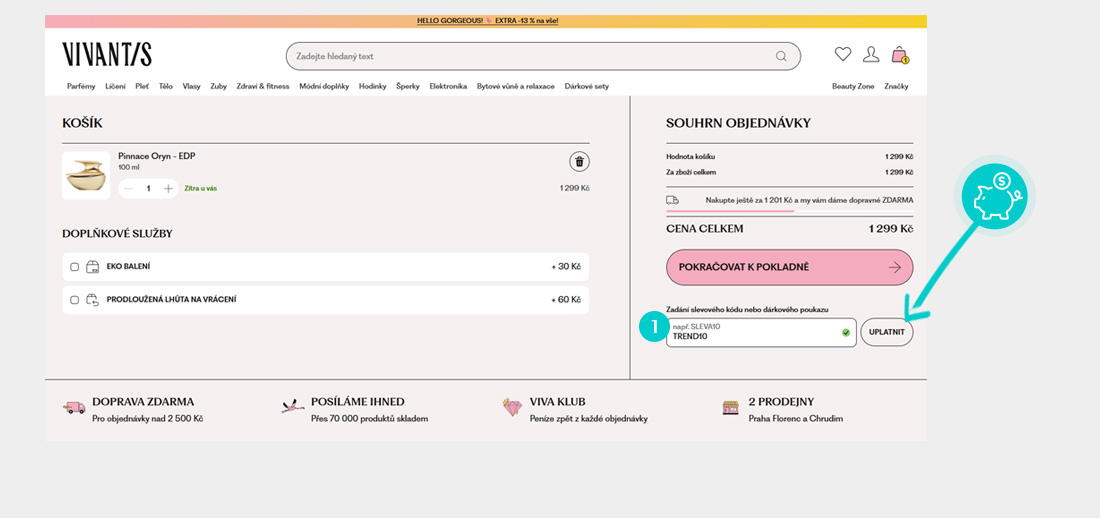The width and height of the screenshot is (1100, 518).
Task: Click the teal piggy bank icon
Action: pyautogui.click(x=994, y=193)
